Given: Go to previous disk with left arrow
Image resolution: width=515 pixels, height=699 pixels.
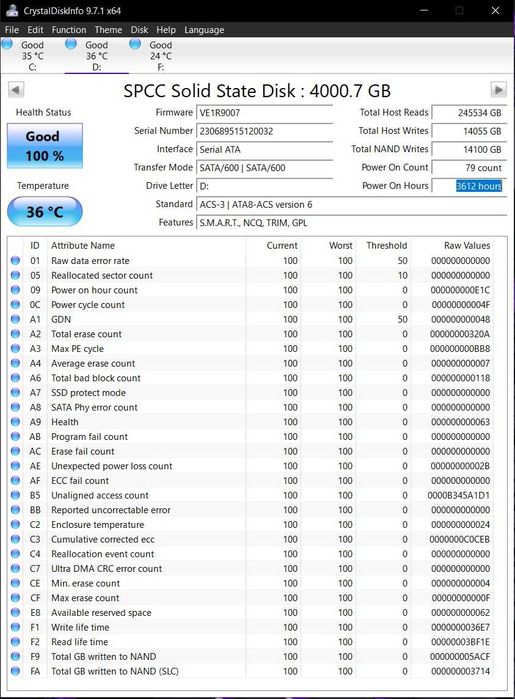Looking at the screenshot, I should pyautogui.click(x=16, y=90).
